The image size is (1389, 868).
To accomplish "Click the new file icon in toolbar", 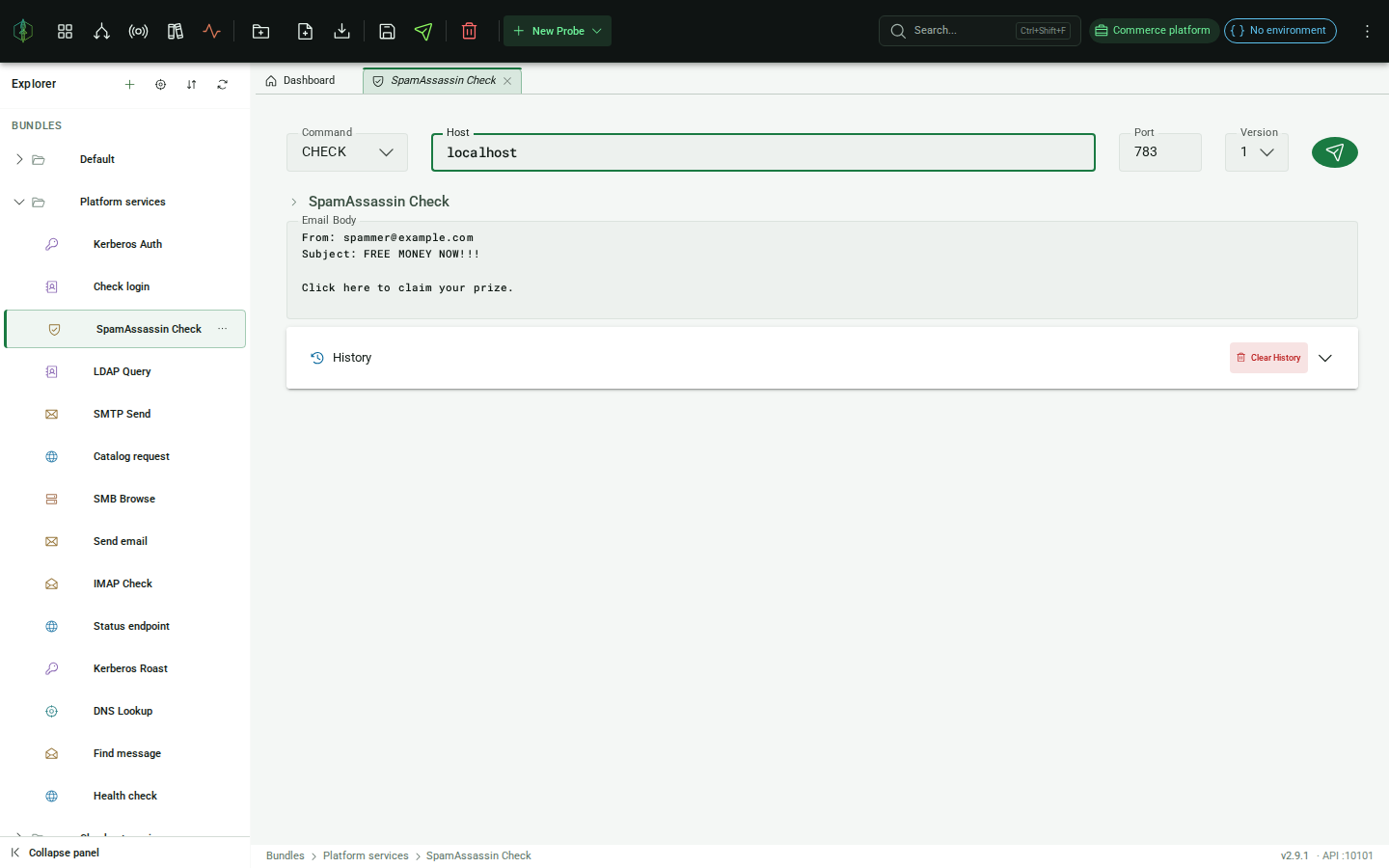I will [305, 31].
